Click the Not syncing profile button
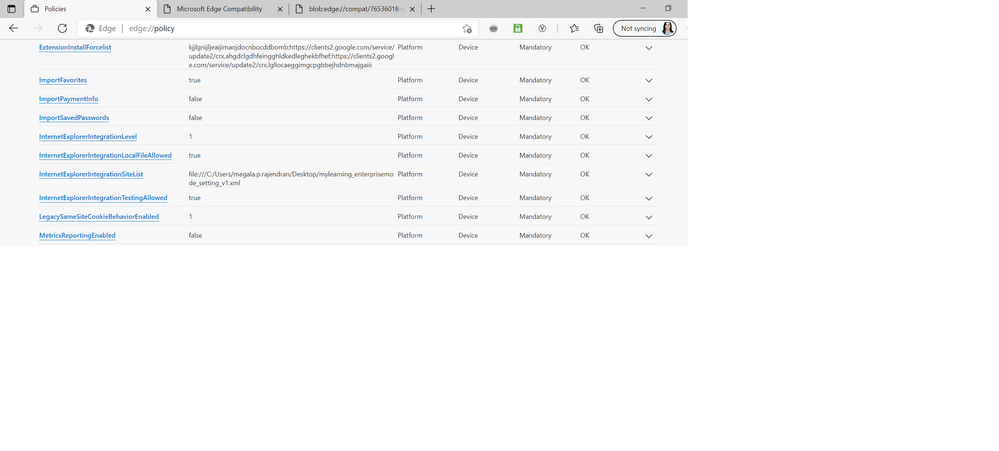Screen dimensions: 999x451 (644, 29)
